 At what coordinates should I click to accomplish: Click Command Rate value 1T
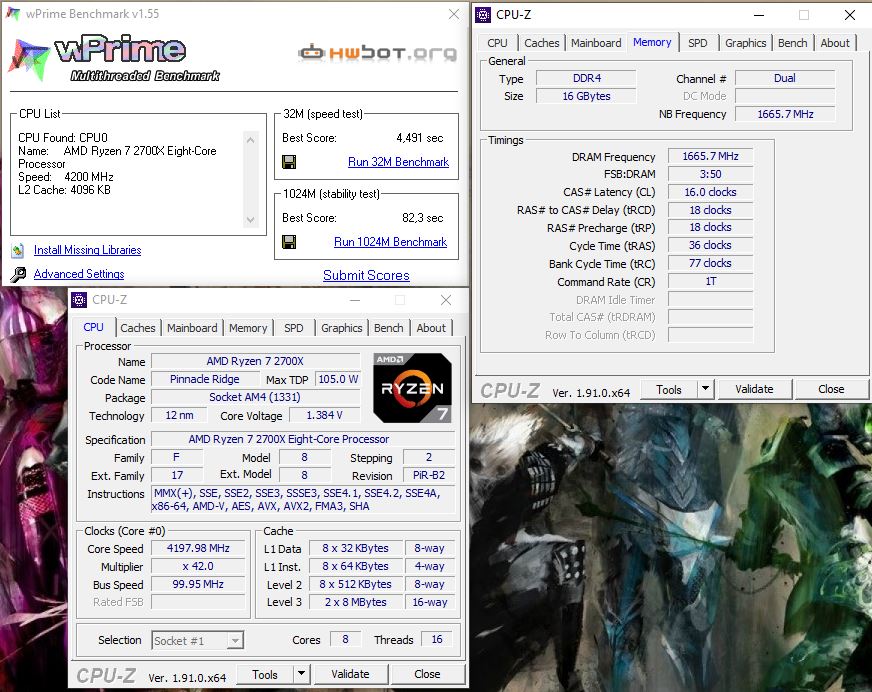(710, 281)
